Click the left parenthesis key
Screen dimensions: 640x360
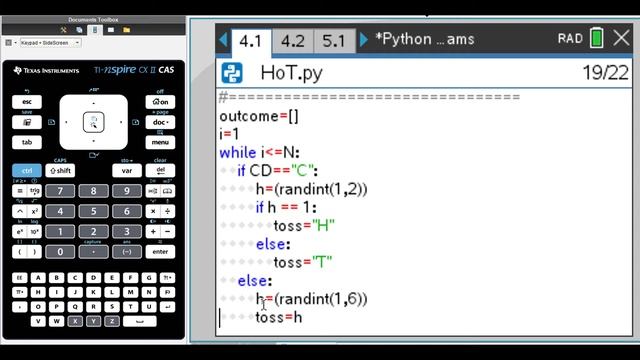pos(19,252)
